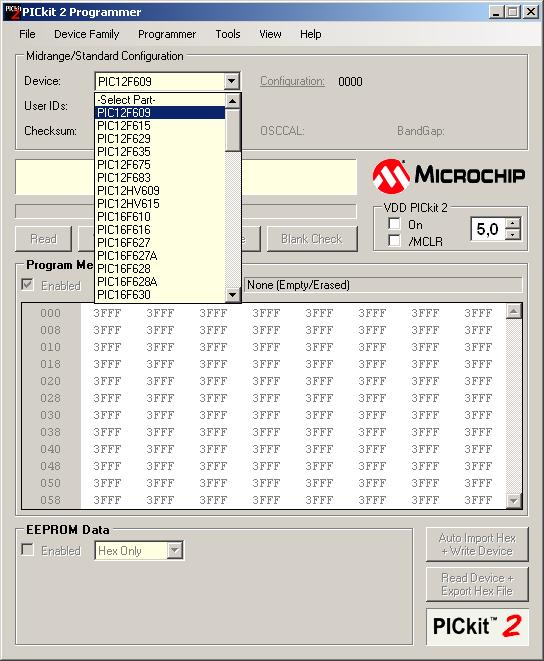Select PIC16F630 in the device list
The height and width of the screenshot is (661, 544).
tap(160, 295)
